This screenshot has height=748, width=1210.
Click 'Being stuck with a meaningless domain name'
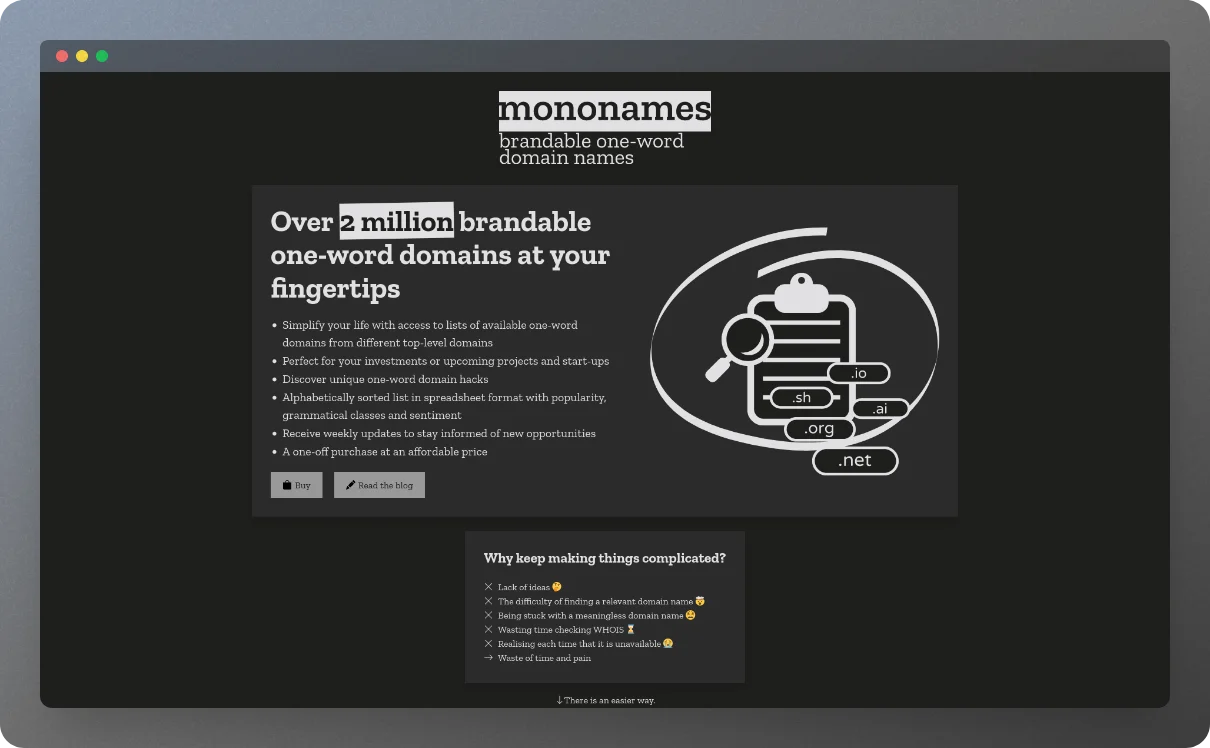tap(590, 616)
